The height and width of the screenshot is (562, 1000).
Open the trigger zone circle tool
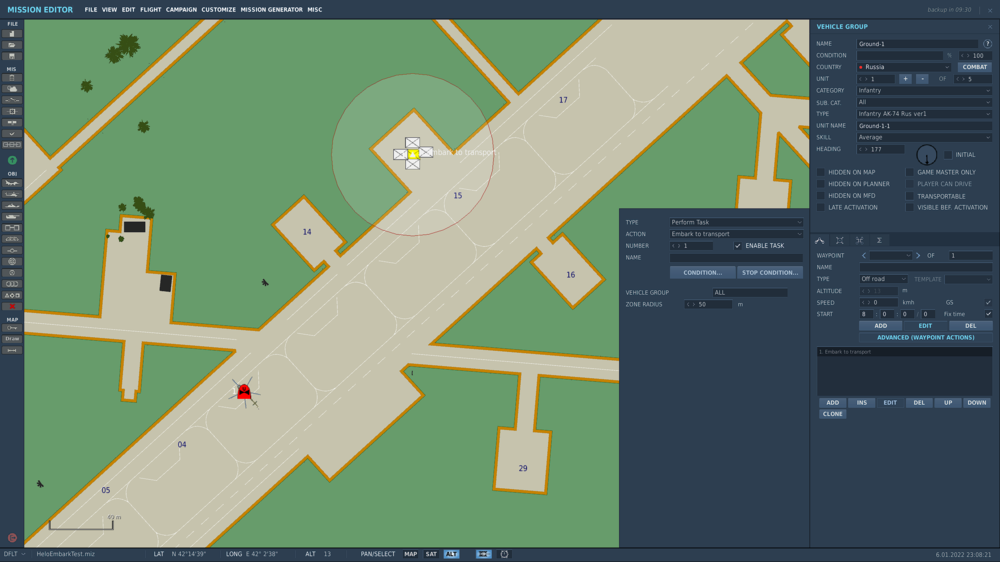point(11,272)
